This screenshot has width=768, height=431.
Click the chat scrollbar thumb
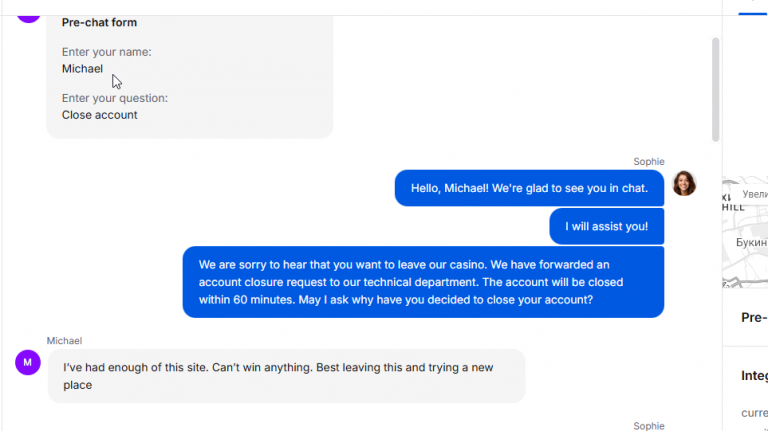point(715,89)
